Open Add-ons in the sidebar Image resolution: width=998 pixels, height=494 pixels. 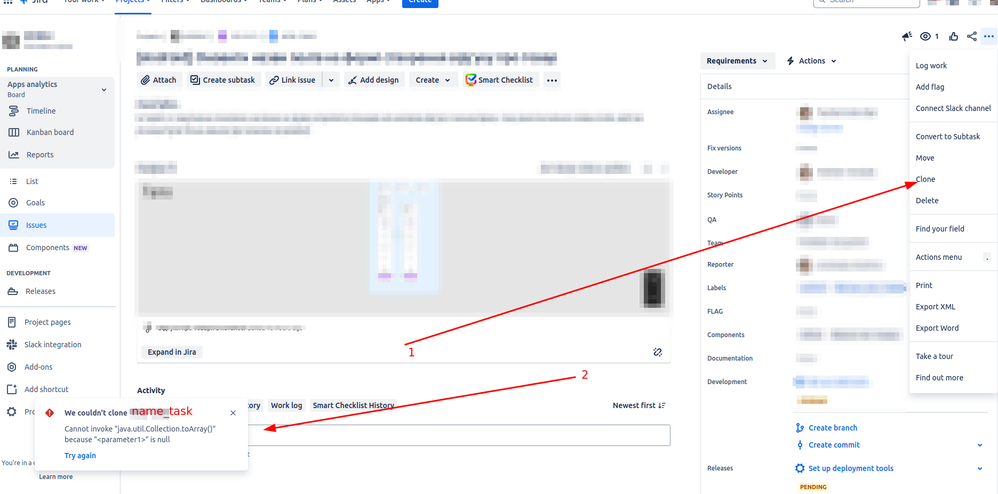click(x=38, y=367)
